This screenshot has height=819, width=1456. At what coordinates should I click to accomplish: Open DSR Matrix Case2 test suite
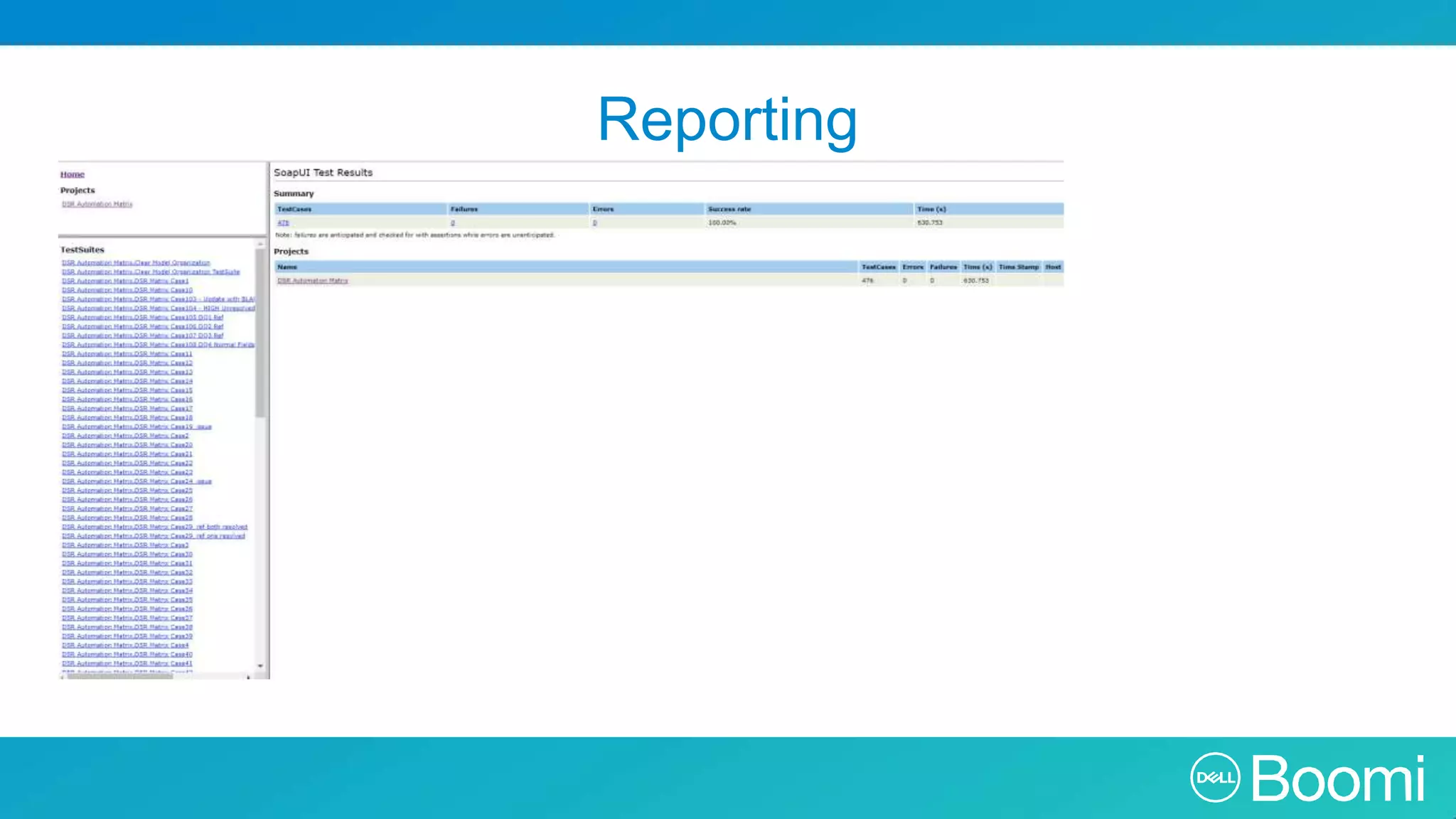coord(125,436)
